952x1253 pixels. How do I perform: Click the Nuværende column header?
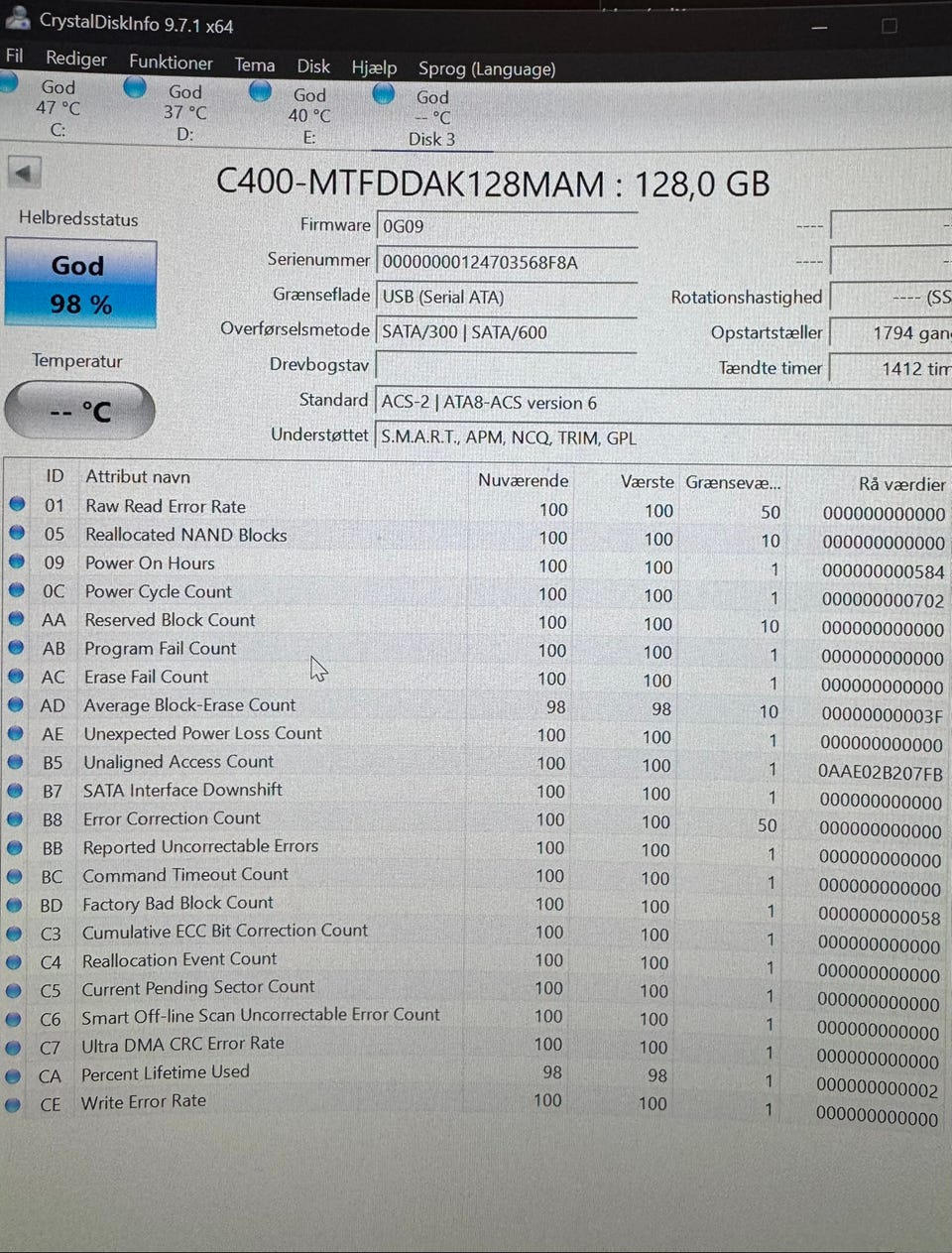pyautogui.click(x=523, y=480)
